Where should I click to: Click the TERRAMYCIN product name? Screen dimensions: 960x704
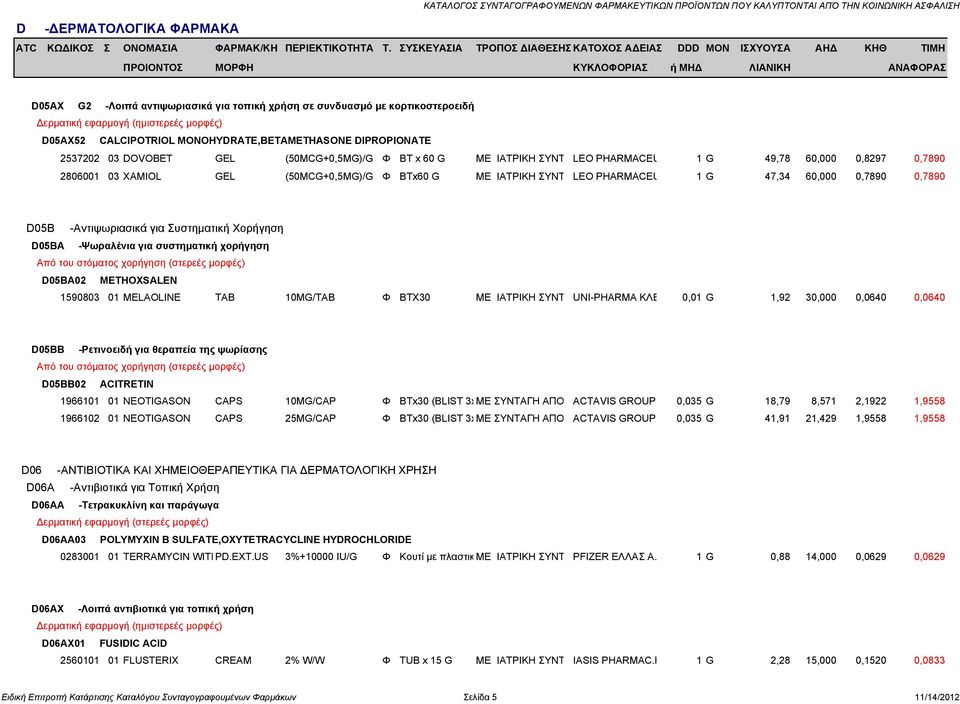(168, 556)
